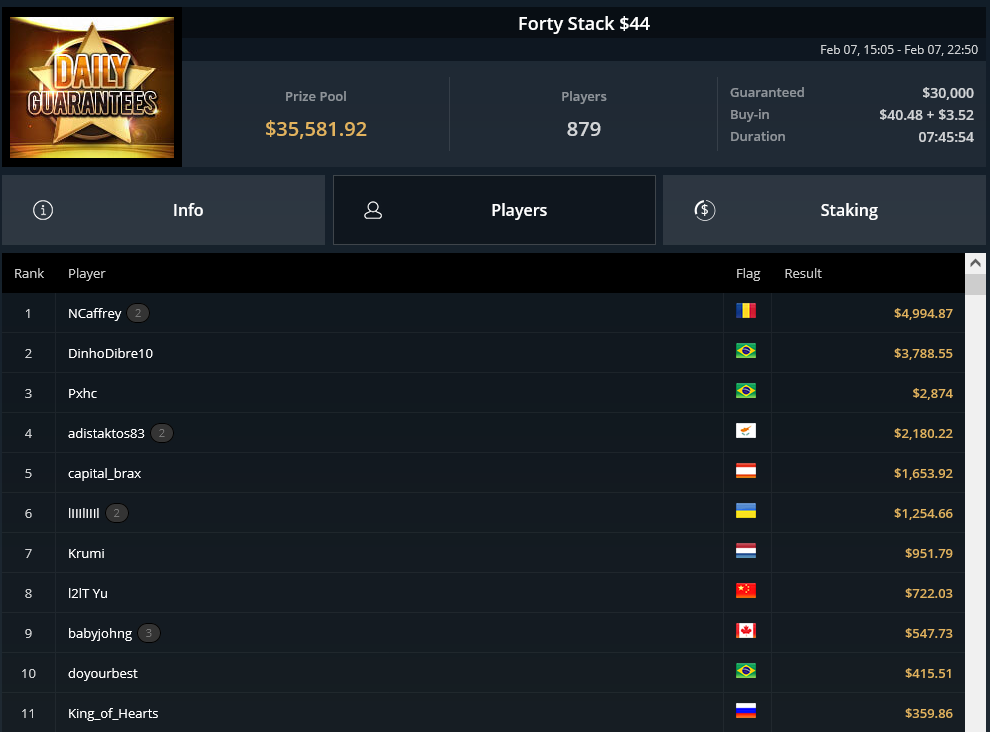Switch to the Players tab

tap(494, 210)
